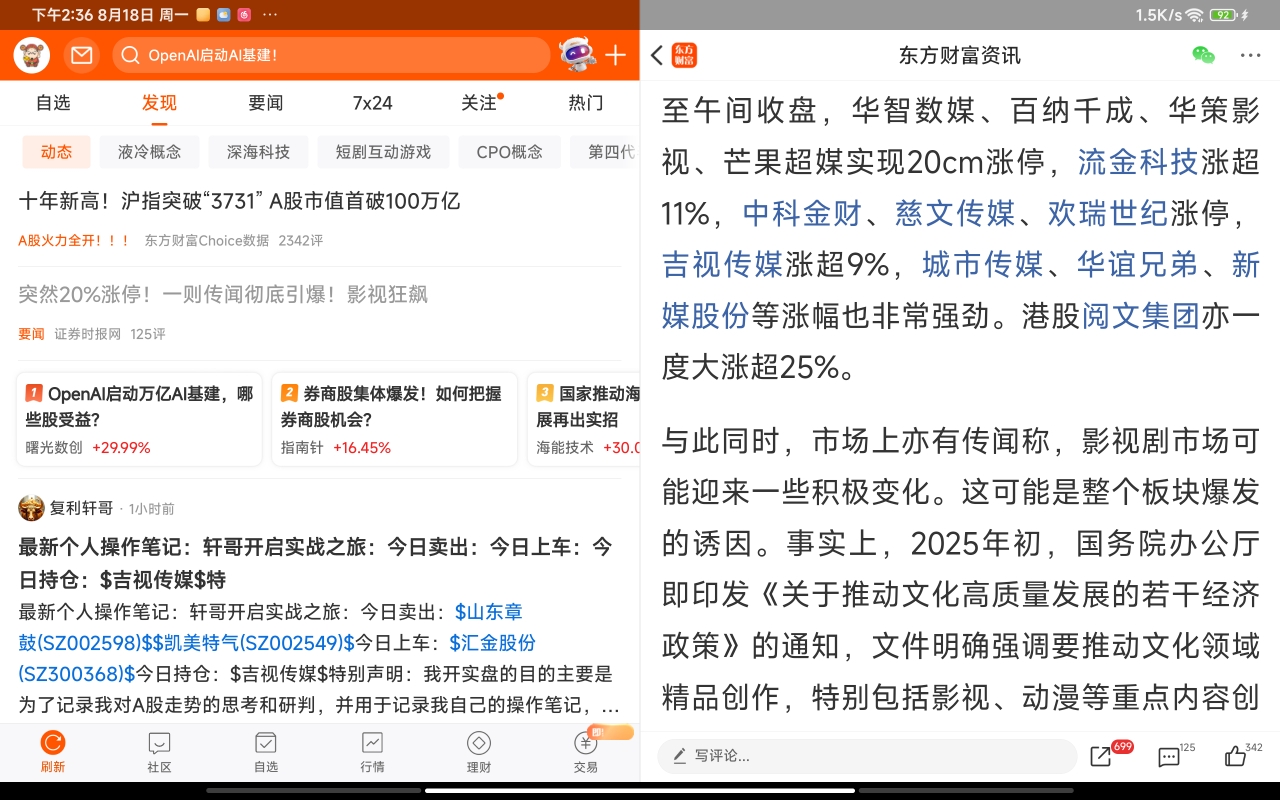Tap the three dots in top status bar
The height and width of the screenshot is (800, 1280).
pos(270,15)
